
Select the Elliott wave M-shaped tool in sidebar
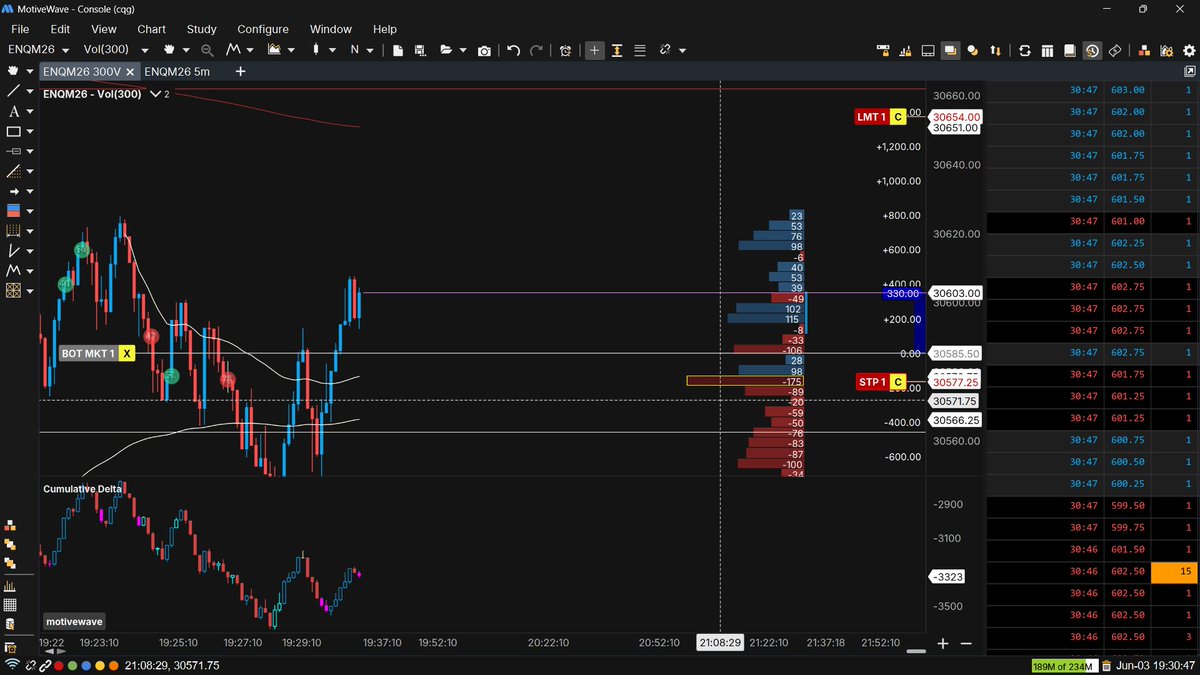pyautogui.click(x=13, y=270)
